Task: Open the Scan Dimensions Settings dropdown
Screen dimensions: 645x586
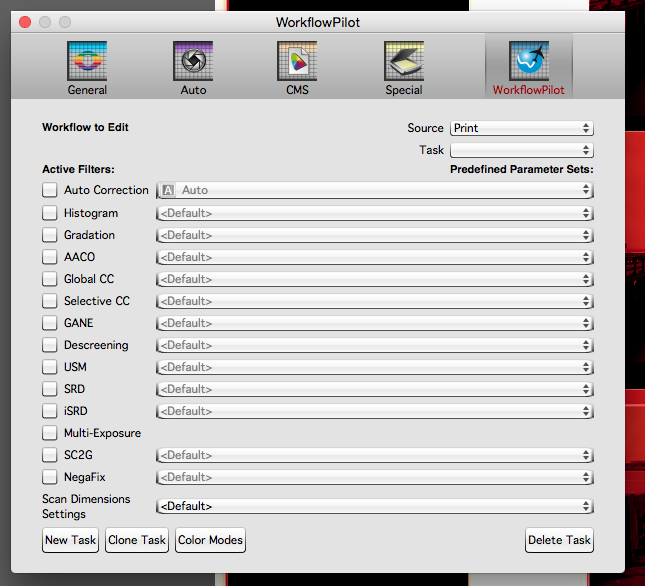Action: click(x=374, y=506)
